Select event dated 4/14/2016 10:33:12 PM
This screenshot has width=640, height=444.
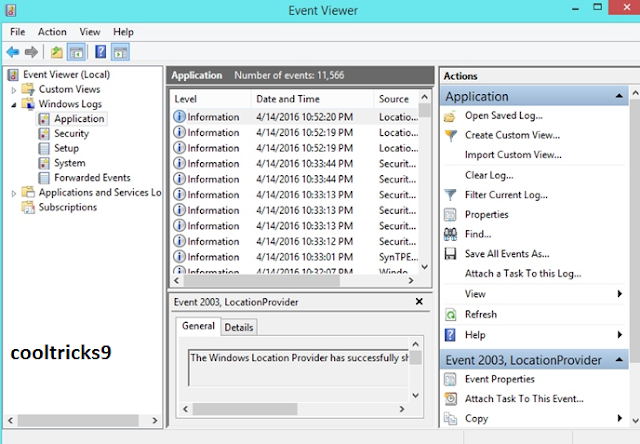point(294,242)
